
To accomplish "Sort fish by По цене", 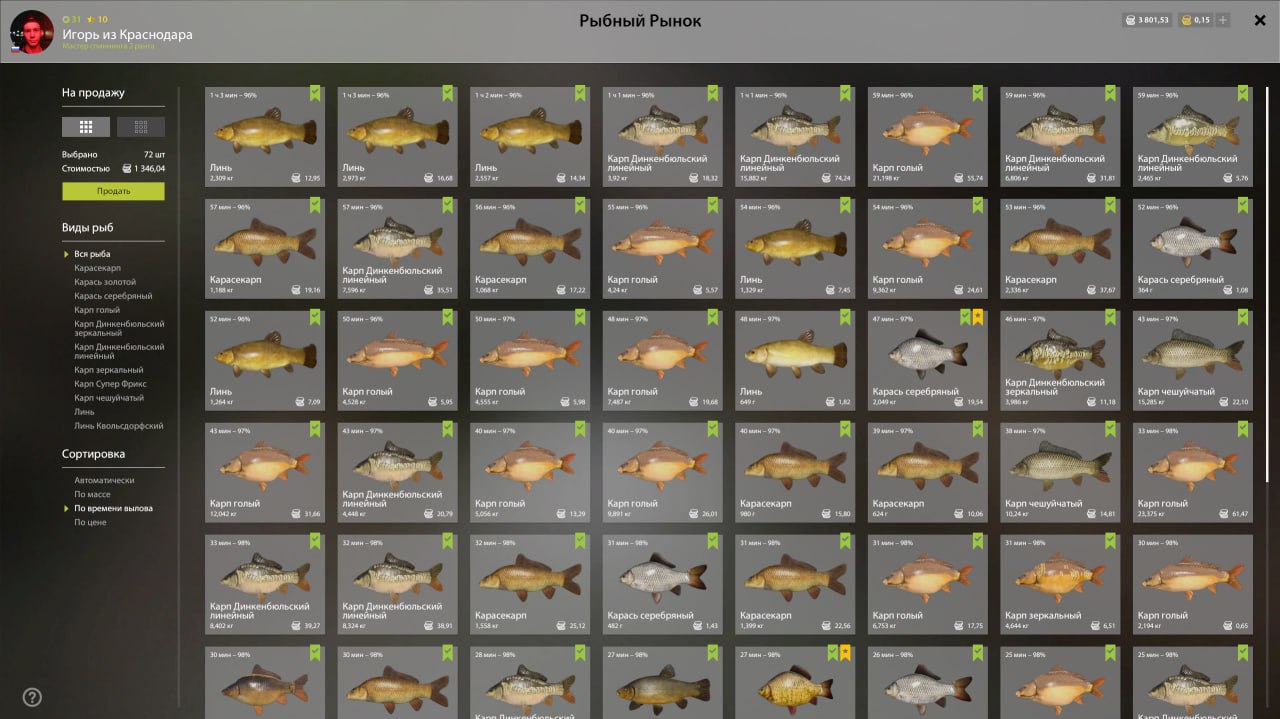I will click(90, 522).
